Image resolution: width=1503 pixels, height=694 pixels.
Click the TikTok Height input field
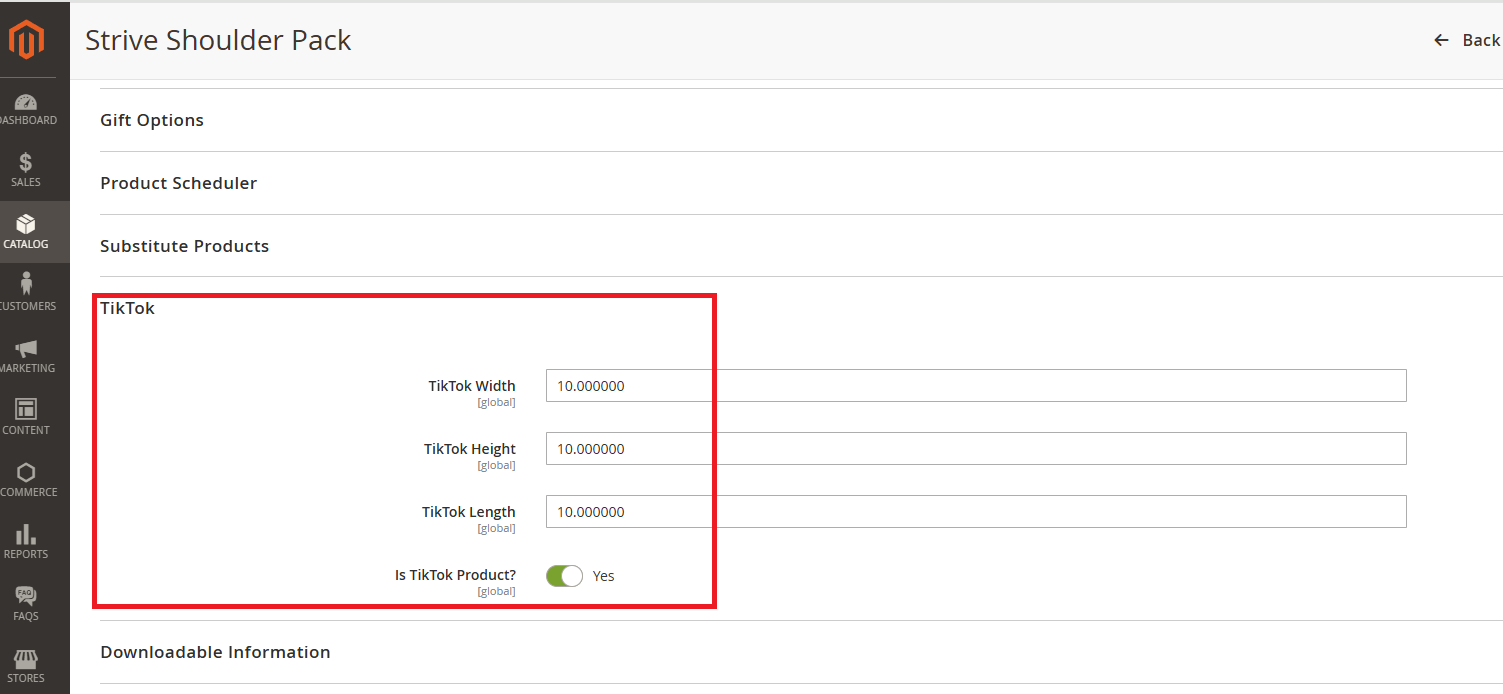point(976,449)
